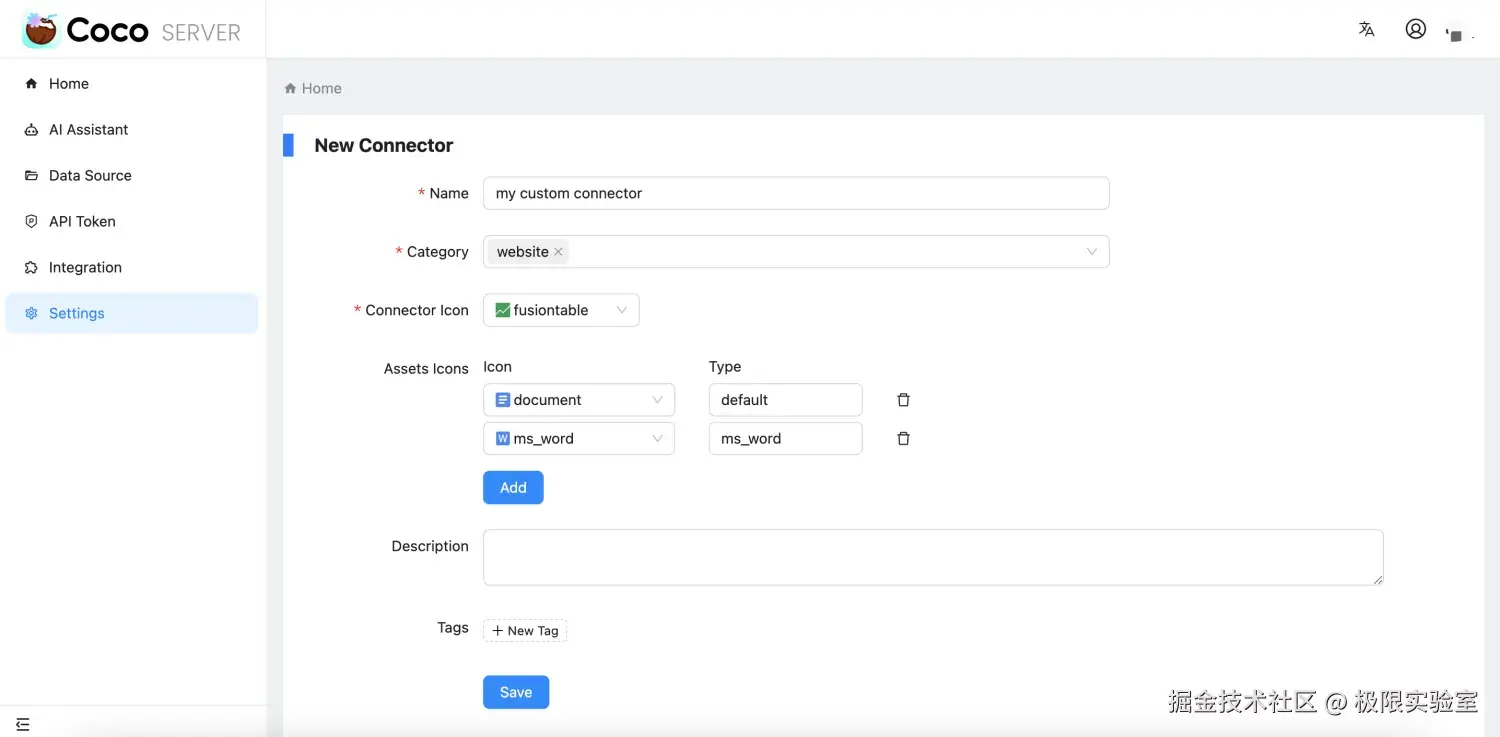The width and height of the screenshot is (1500, 737).
Task: Remove the website category tag
Action: 558,252
